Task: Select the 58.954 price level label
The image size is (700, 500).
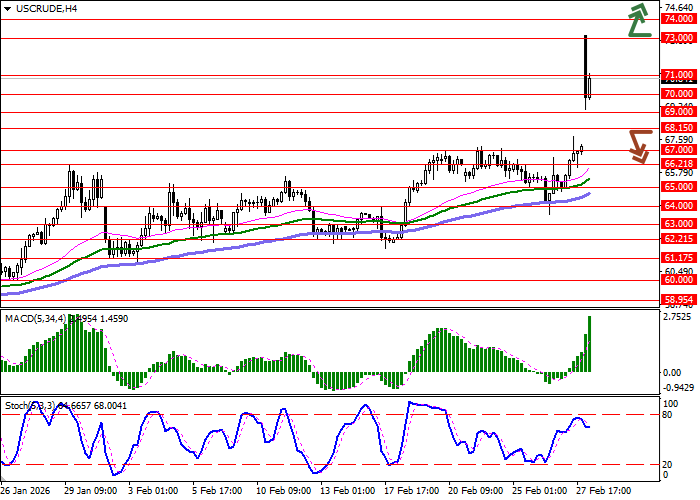Action: tap(678, 299)
